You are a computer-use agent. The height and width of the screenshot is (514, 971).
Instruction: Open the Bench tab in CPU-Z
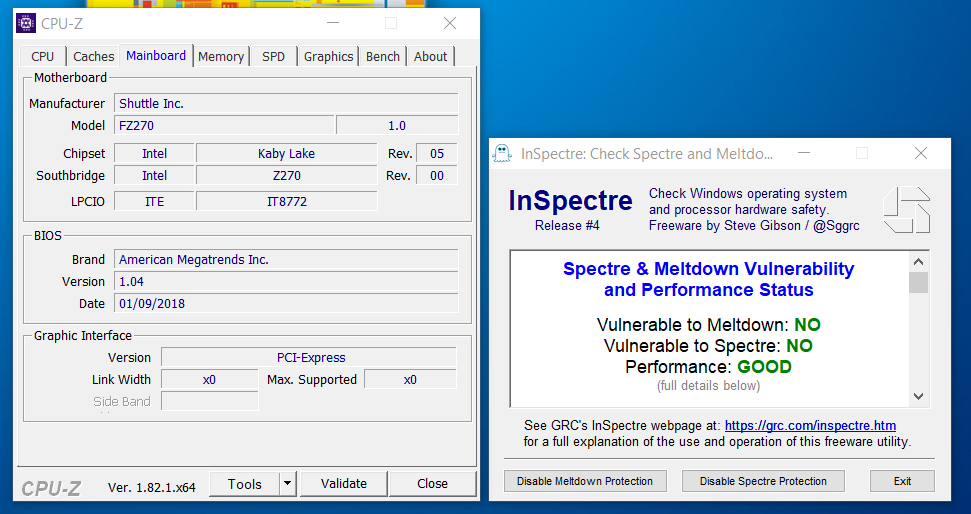click(x=383, y=56)
